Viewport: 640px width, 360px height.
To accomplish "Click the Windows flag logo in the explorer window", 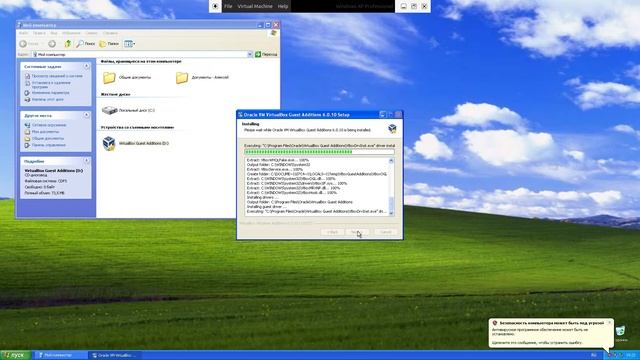I will click(x=273, y=33).
